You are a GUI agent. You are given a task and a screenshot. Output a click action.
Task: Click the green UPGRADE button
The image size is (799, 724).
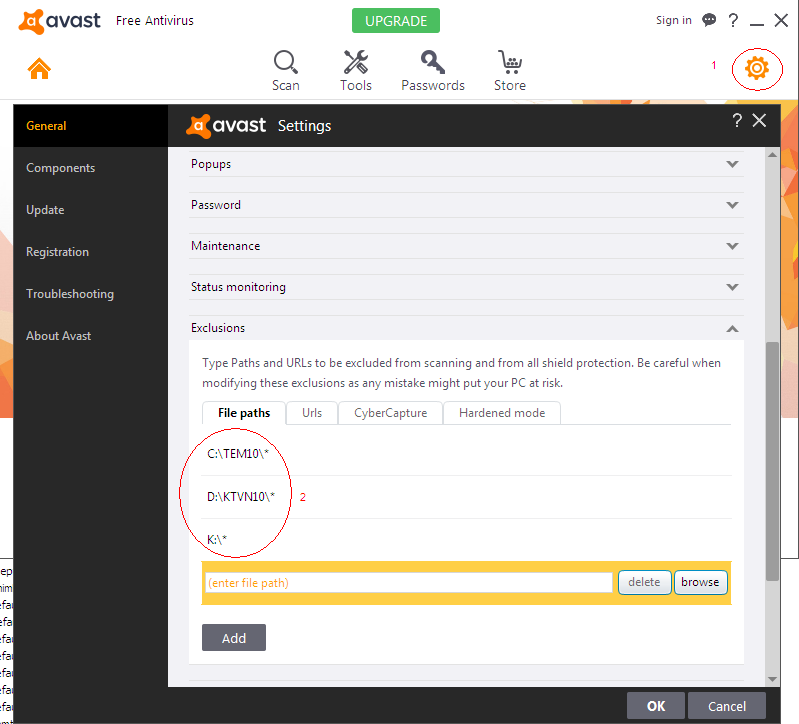[396, 21]
